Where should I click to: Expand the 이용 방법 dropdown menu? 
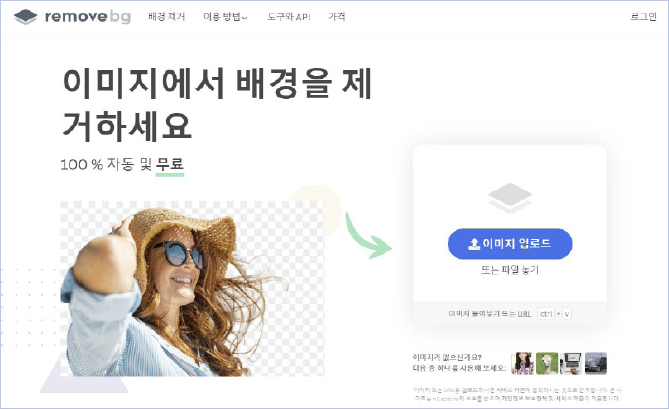point(225,17)
